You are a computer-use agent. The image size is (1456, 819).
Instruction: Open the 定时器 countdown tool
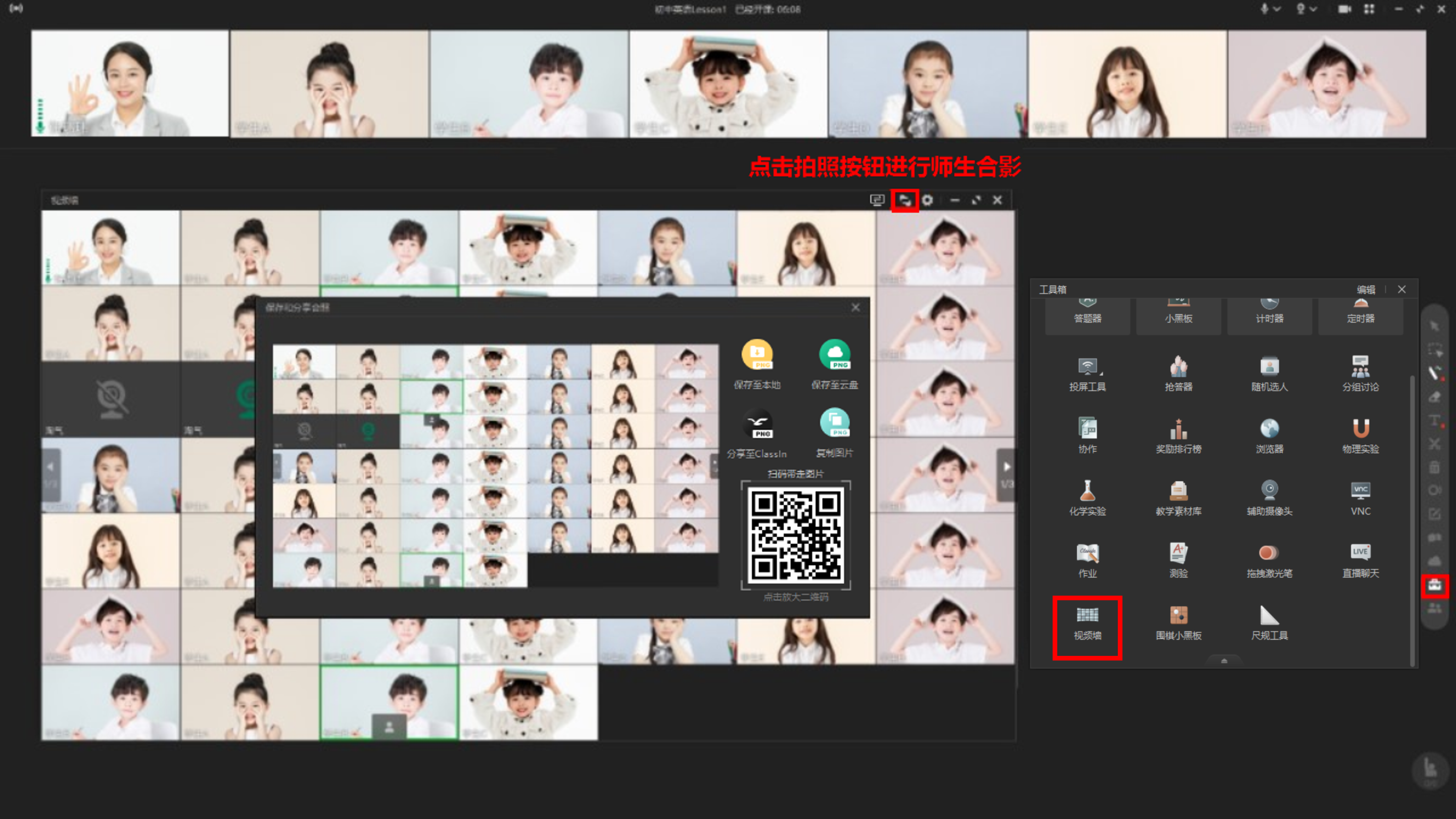click(1360, 317)
